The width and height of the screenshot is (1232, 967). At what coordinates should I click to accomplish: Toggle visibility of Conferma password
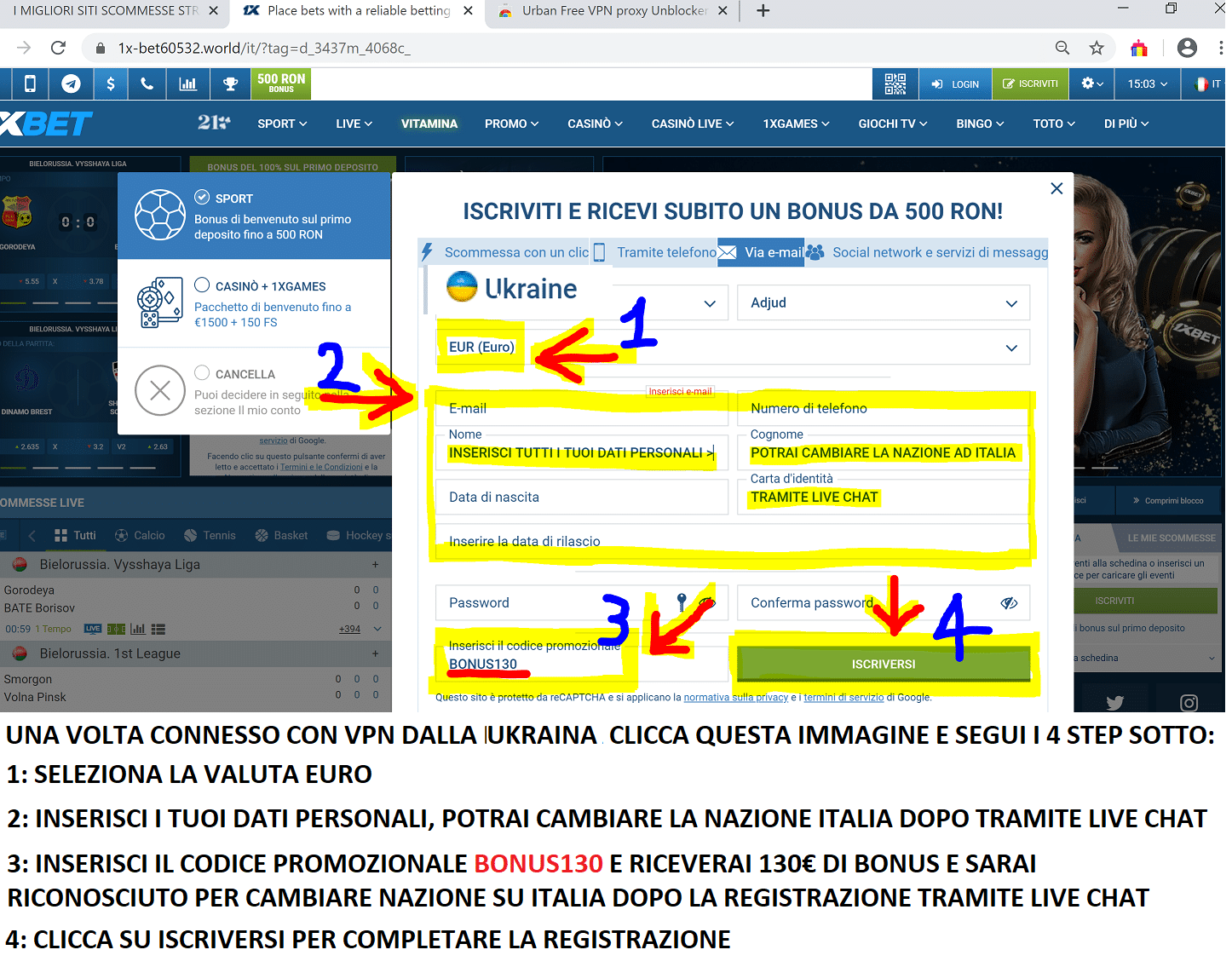pos(1009,602)
